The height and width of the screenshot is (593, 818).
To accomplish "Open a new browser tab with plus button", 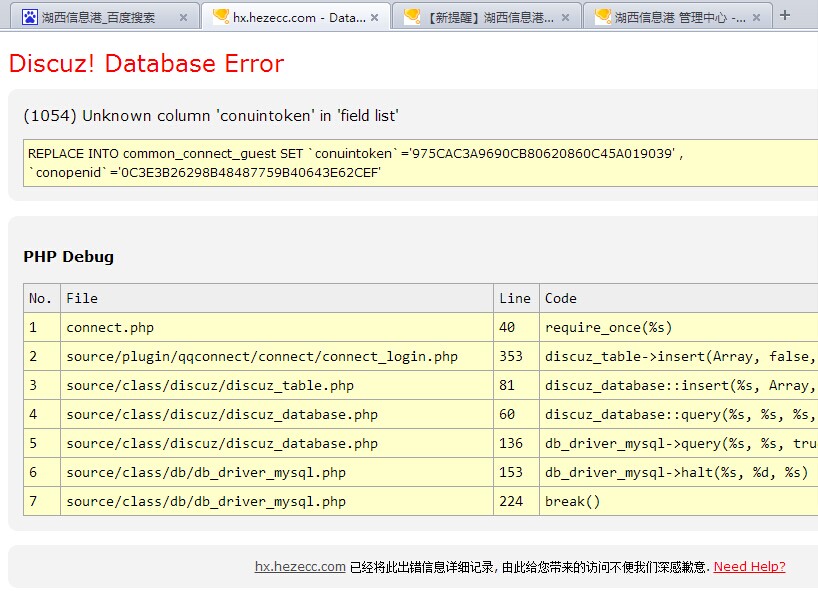I will click(785, 15).
